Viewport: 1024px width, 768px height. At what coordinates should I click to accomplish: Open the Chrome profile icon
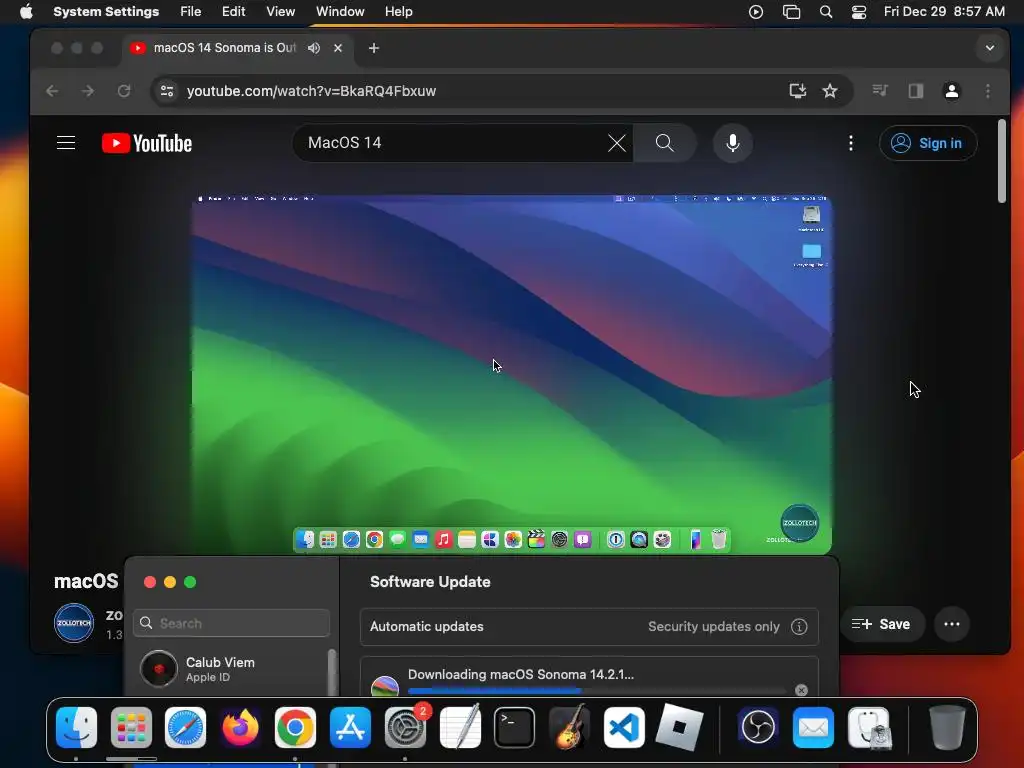pos(952,91)
